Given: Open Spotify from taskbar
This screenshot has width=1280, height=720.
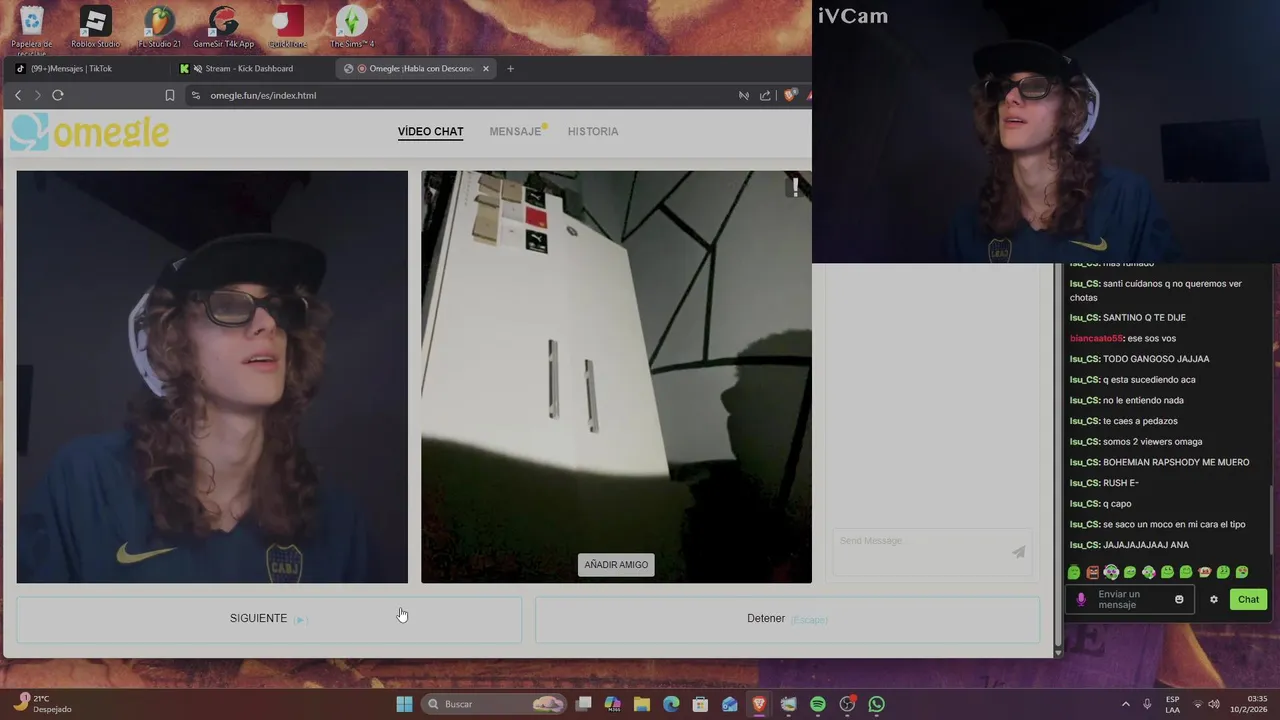Looking at the screenshot, I should pos(818,704).
